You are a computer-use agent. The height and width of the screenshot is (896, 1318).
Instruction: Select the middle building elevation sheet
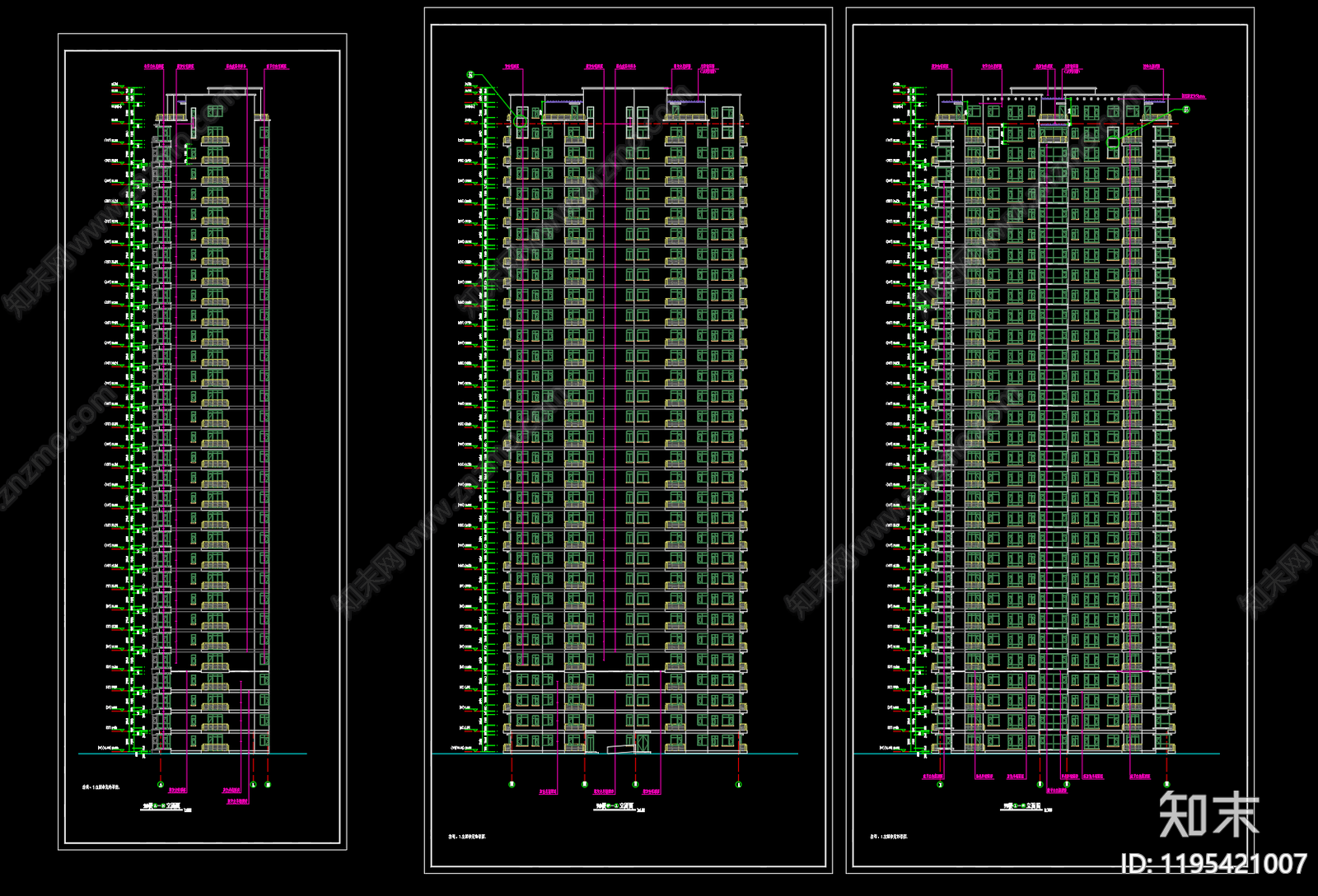[x=629, y=441]
